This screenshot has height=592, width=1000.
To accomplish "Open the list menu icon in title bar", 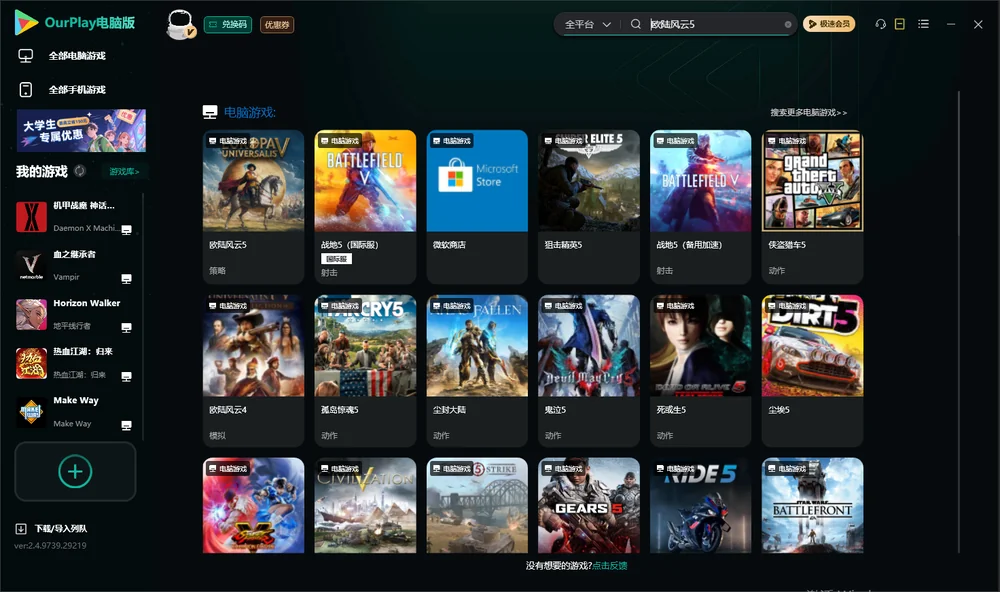I will pos(923,24).
